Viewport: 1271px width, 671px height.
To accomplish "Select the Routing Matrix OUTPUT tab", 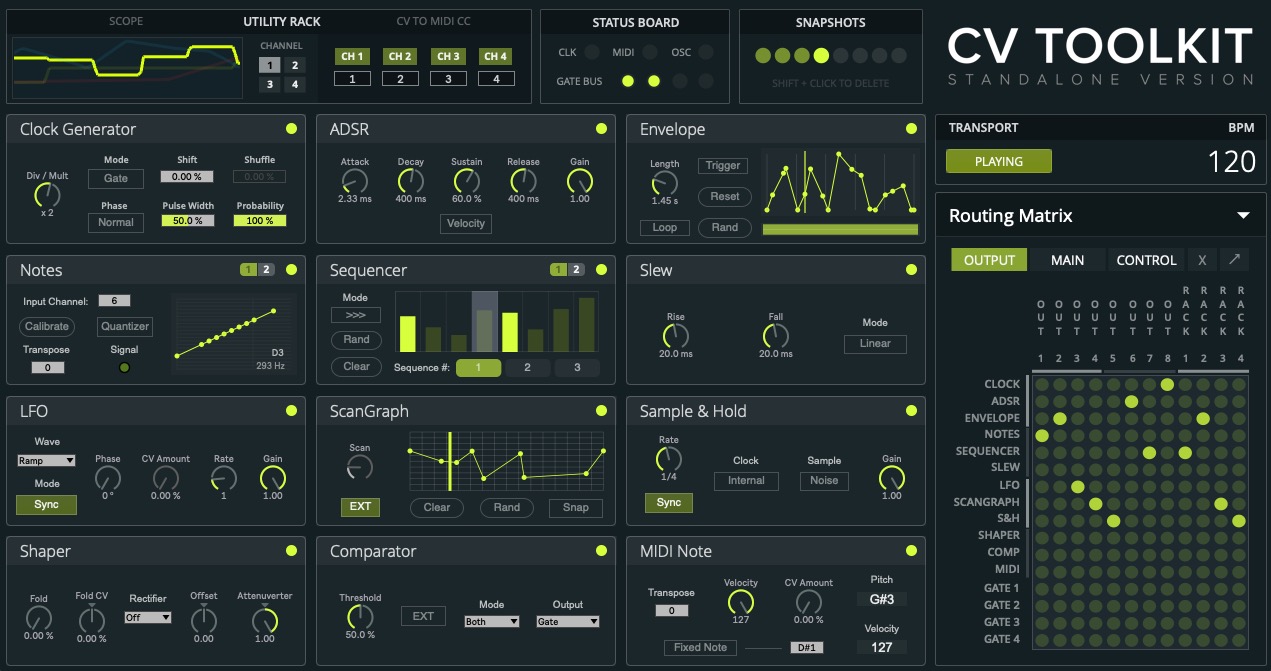I will pos(989,260).
